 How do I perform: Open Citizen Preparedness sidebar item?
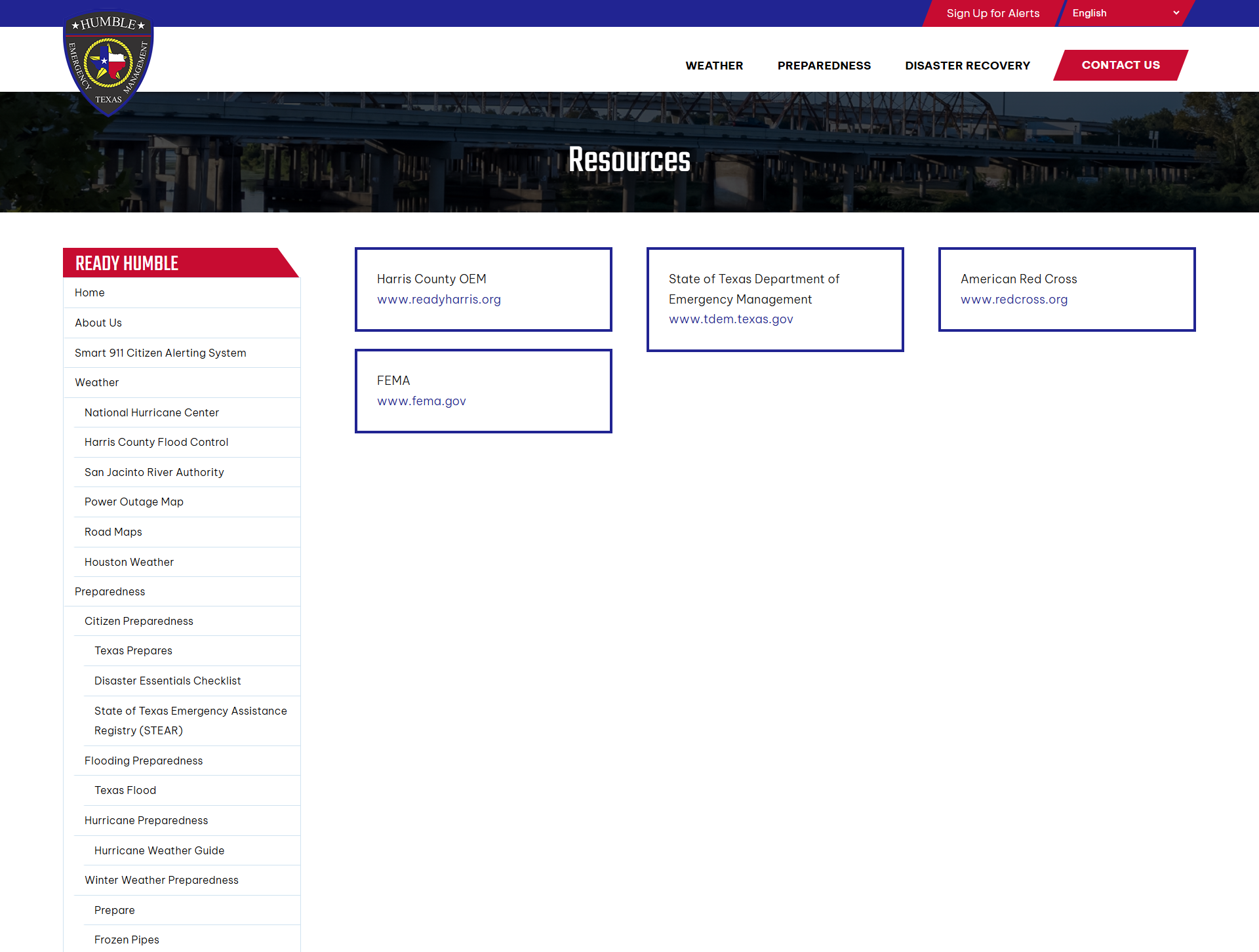tap(187, 621)
